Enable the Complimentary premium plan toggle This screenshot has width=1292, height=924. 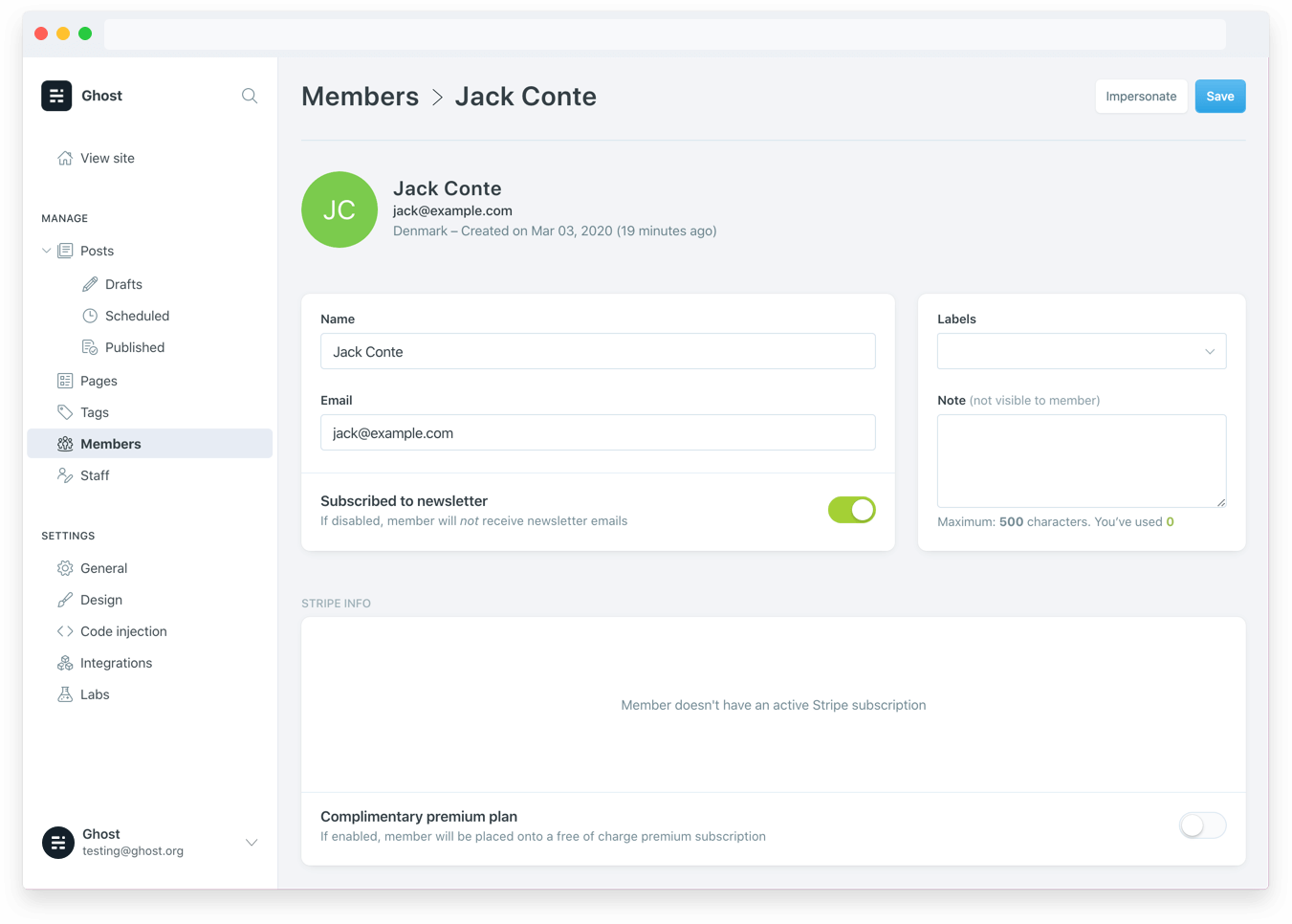click(1202, 825)
